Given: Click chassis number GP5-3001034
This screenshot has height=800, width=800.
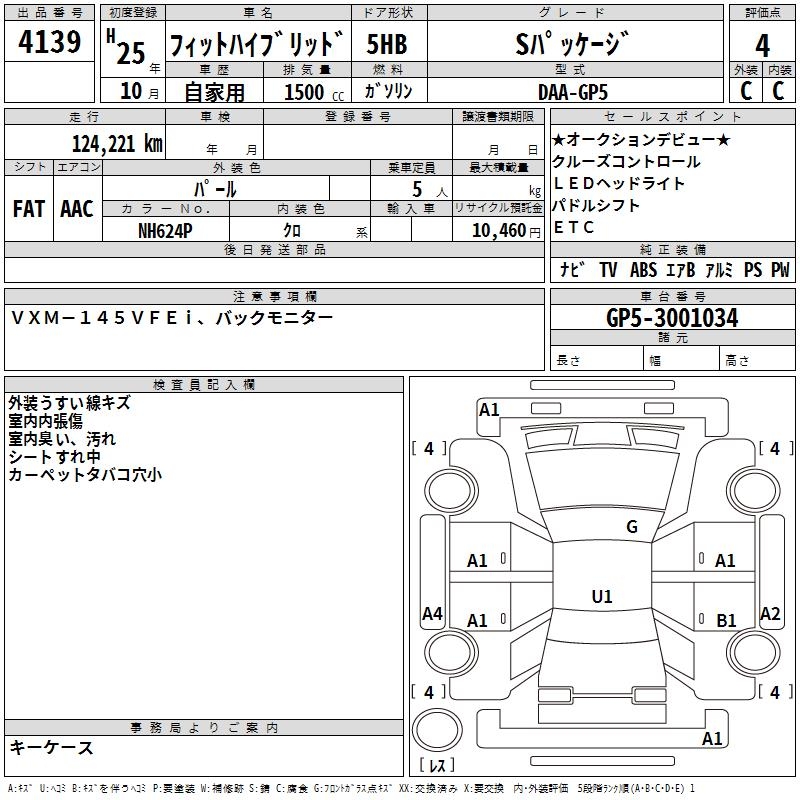Looking at the screenshot, I should [672, 318].
